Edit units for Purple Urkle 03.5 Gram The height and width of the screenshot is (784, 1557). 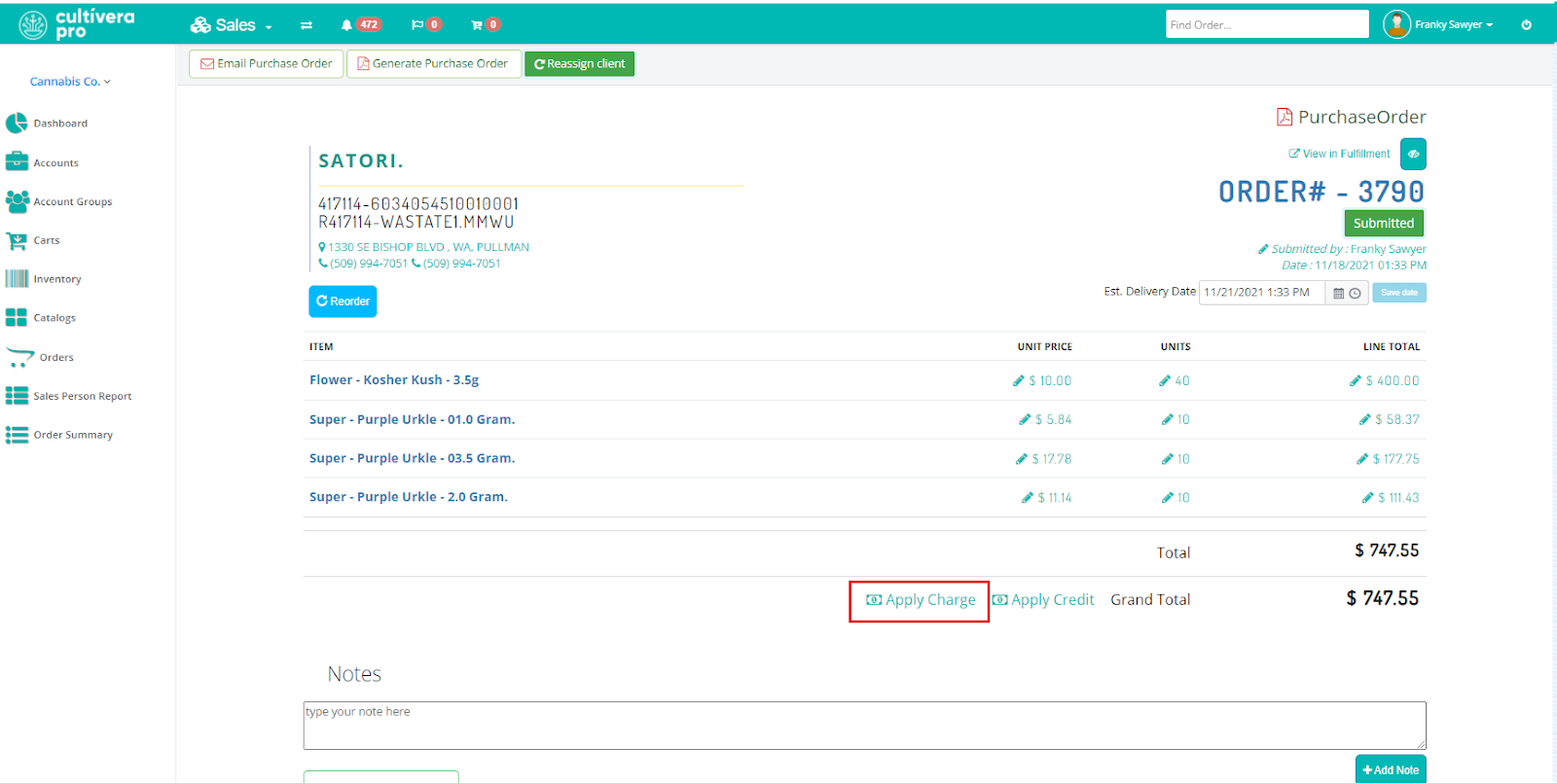pos(1167,459)
